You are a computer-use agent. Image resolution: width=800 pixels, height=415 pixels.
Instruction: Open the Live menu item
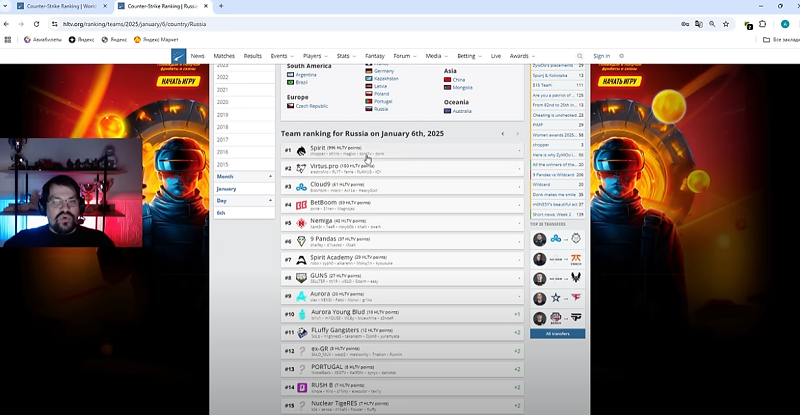(495, 56)
